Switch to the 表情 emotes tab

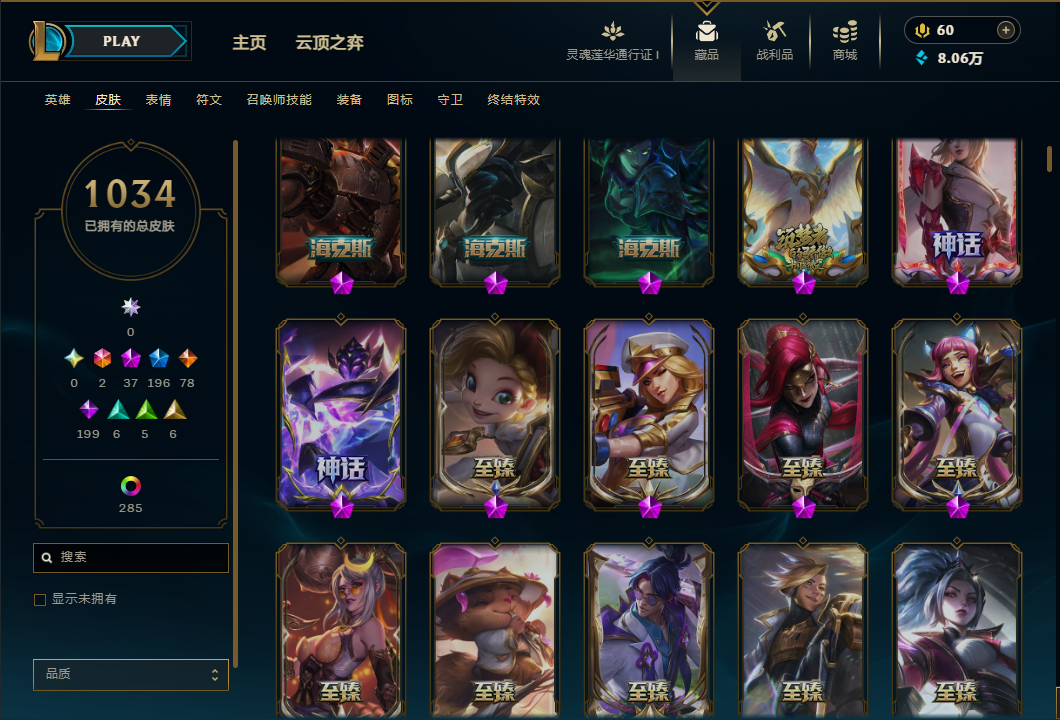tap(158, 99)
